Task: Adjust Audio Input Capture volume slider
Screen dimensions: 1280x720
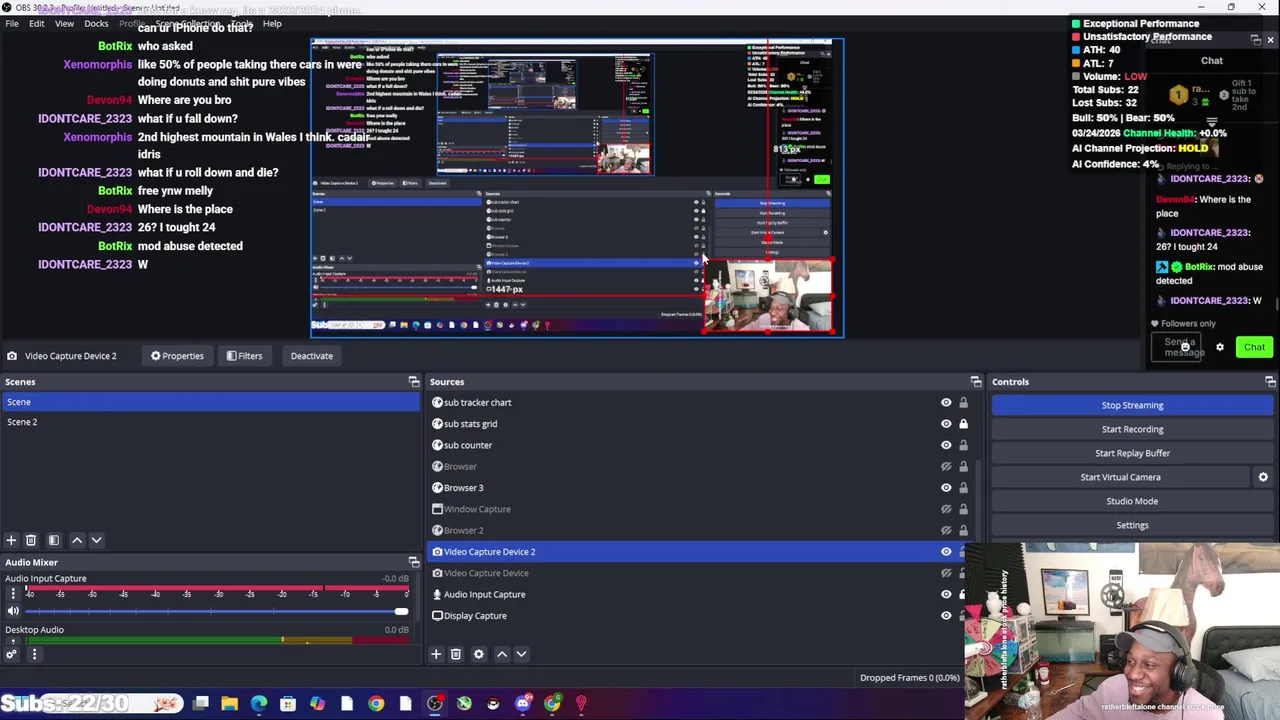Action: tap(400, 611)
